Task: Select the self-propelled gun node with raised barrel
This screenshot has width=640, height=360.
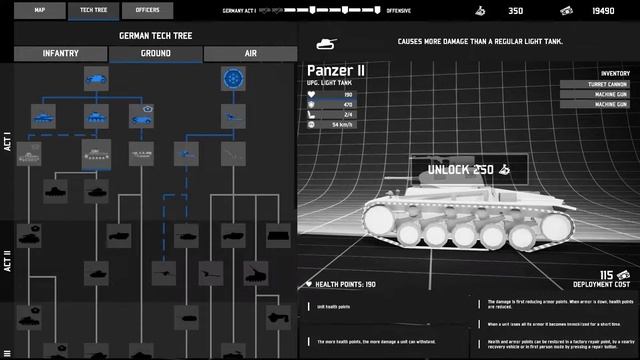Action: (x=256, y=273)
